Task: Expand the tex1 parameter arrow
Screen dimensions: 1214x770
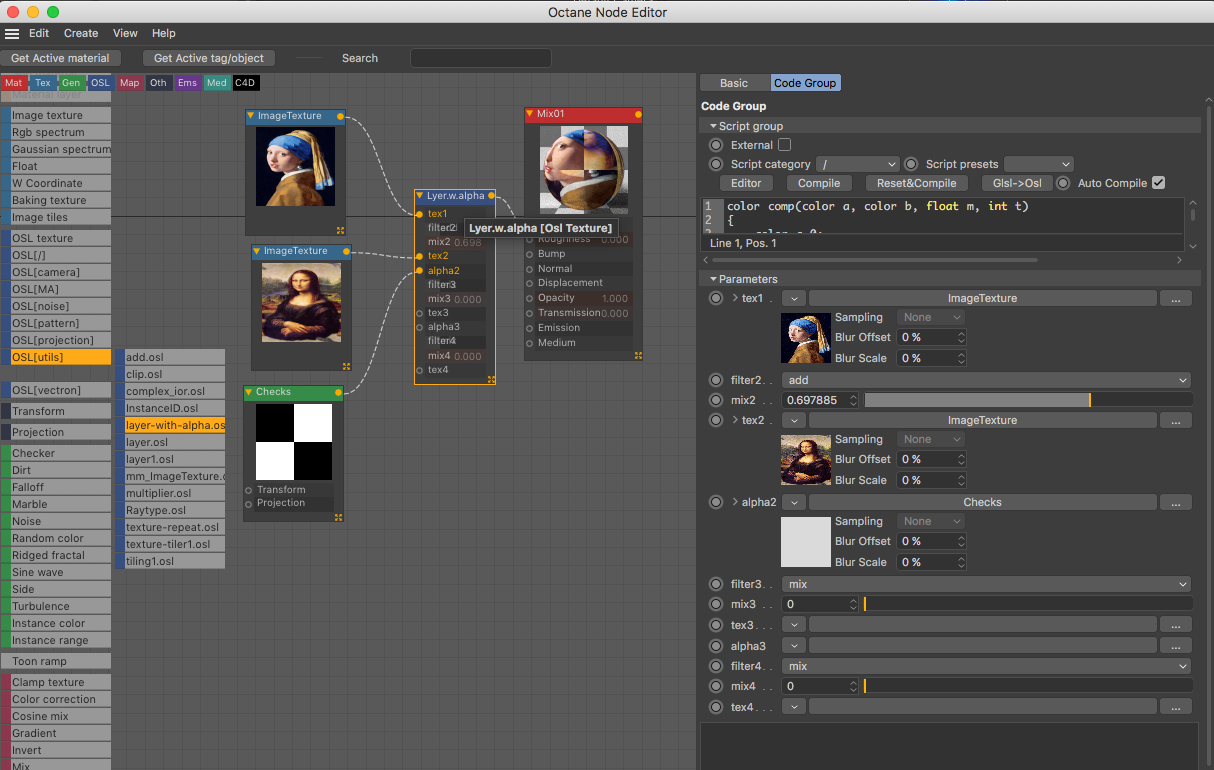Action: point(736,298)
